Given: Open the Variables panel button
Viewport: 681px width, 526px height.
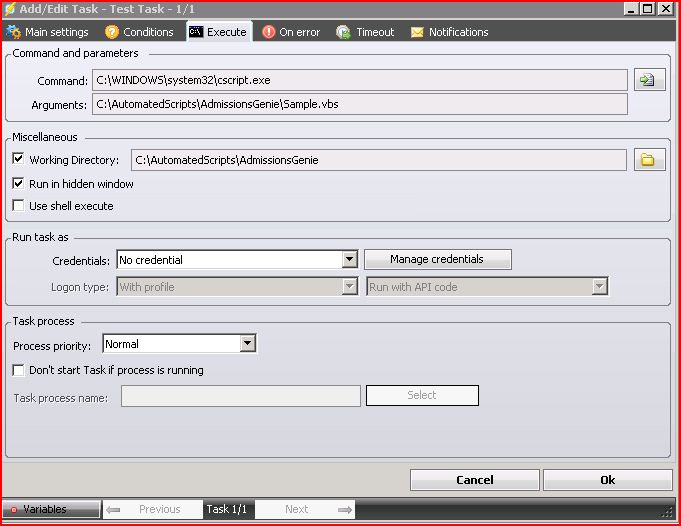Looking at the screenshot, I should 51,509.
